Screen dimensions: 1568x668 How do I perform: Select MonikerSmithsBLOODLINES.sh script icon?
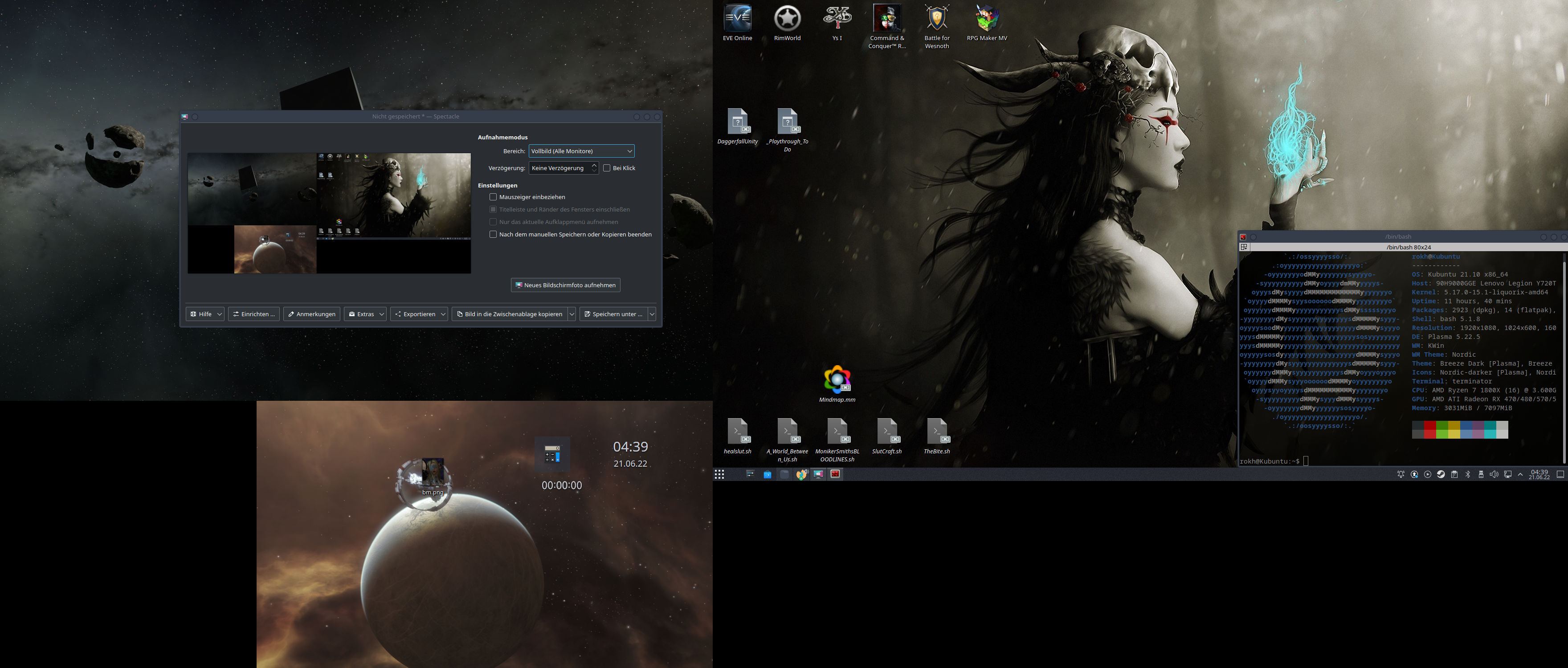837,440
